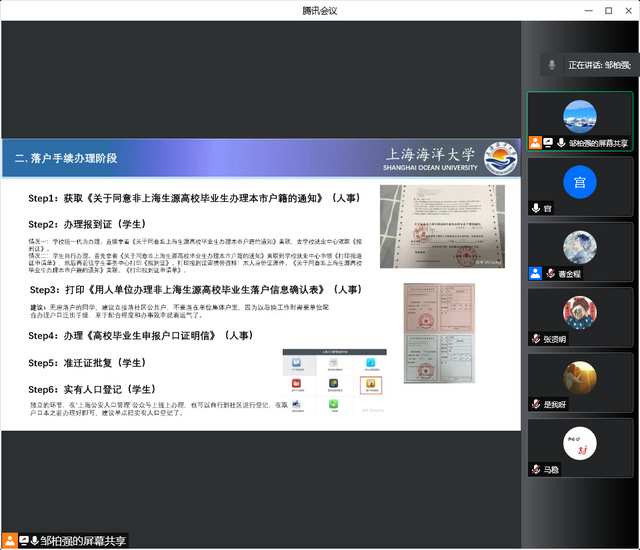
Task: Click the screen share icon on 邹柏强's tile
Action: [548, 143]
